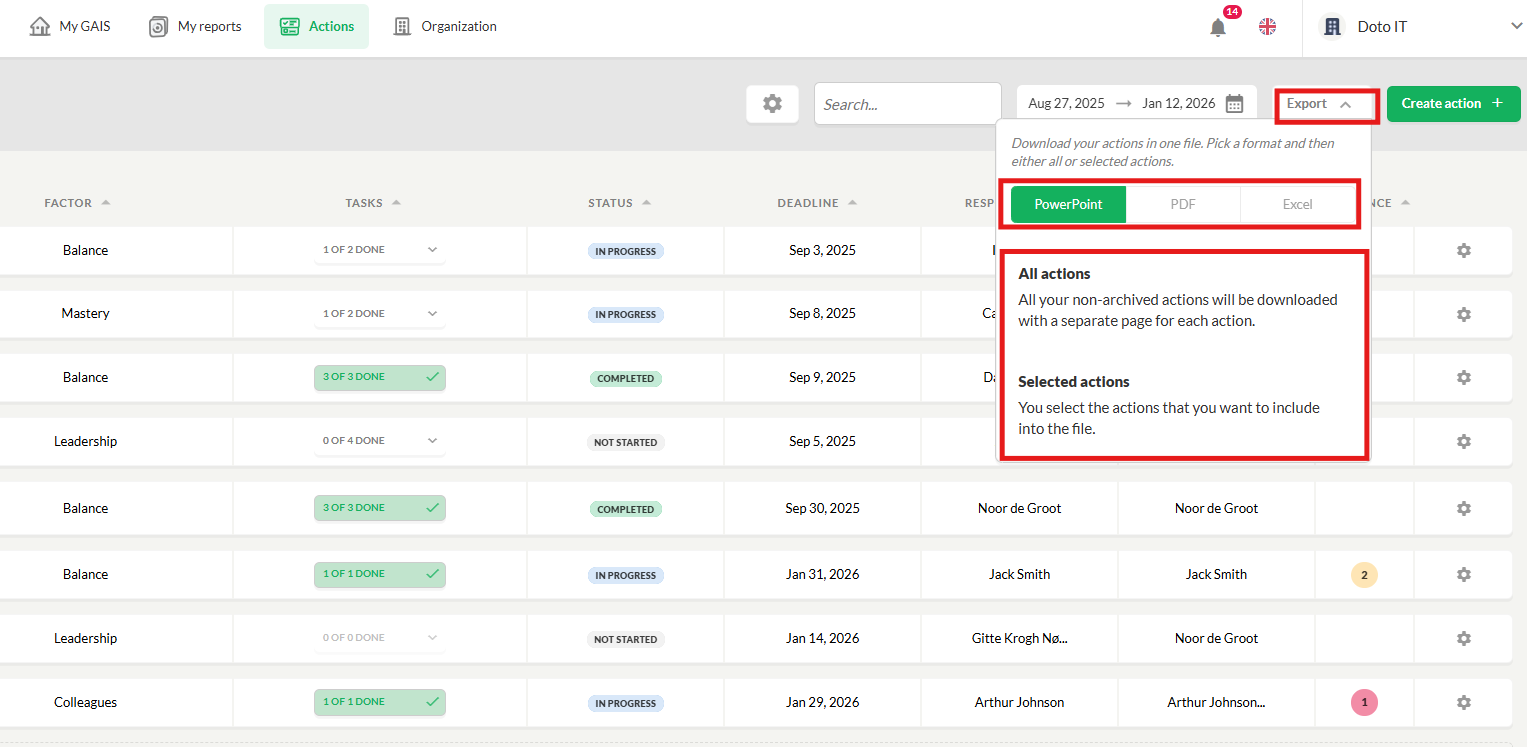Expand the tasks dropdown in the Mastery row
Screen dimensions: 1527x747
380,314
